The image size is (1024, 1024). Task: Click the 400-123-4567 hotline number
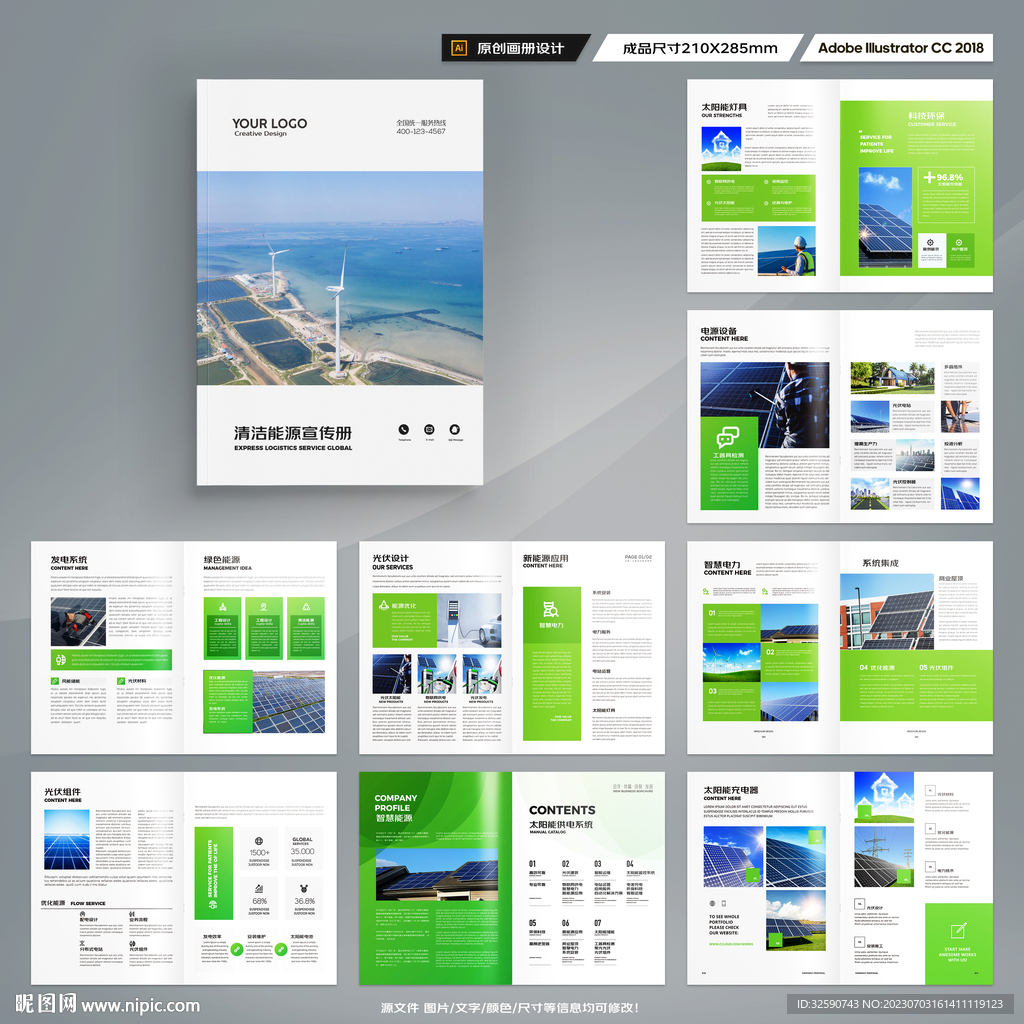pyautogui.click(x=421, y=131)
